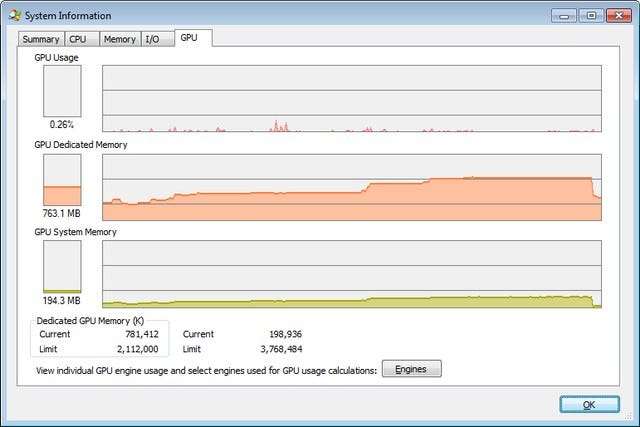The image size is (640, 427).
Task: Click the 763.1 MB dedicated memory value
Action: [61, 213]
